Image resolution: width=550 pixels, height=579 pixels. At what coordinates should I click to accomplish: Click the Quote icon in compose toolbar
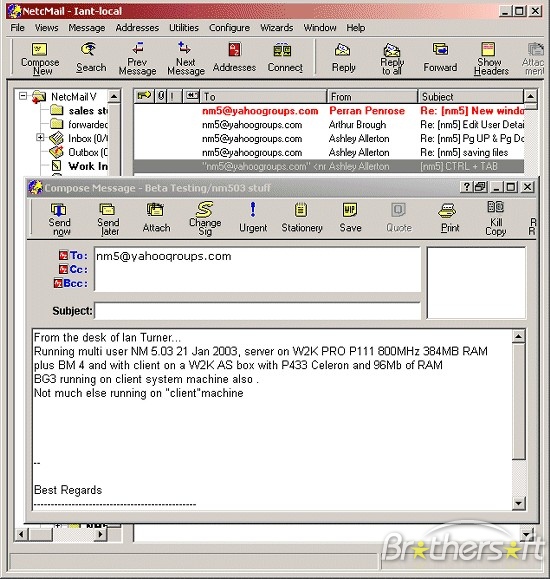tap(399, 218)
